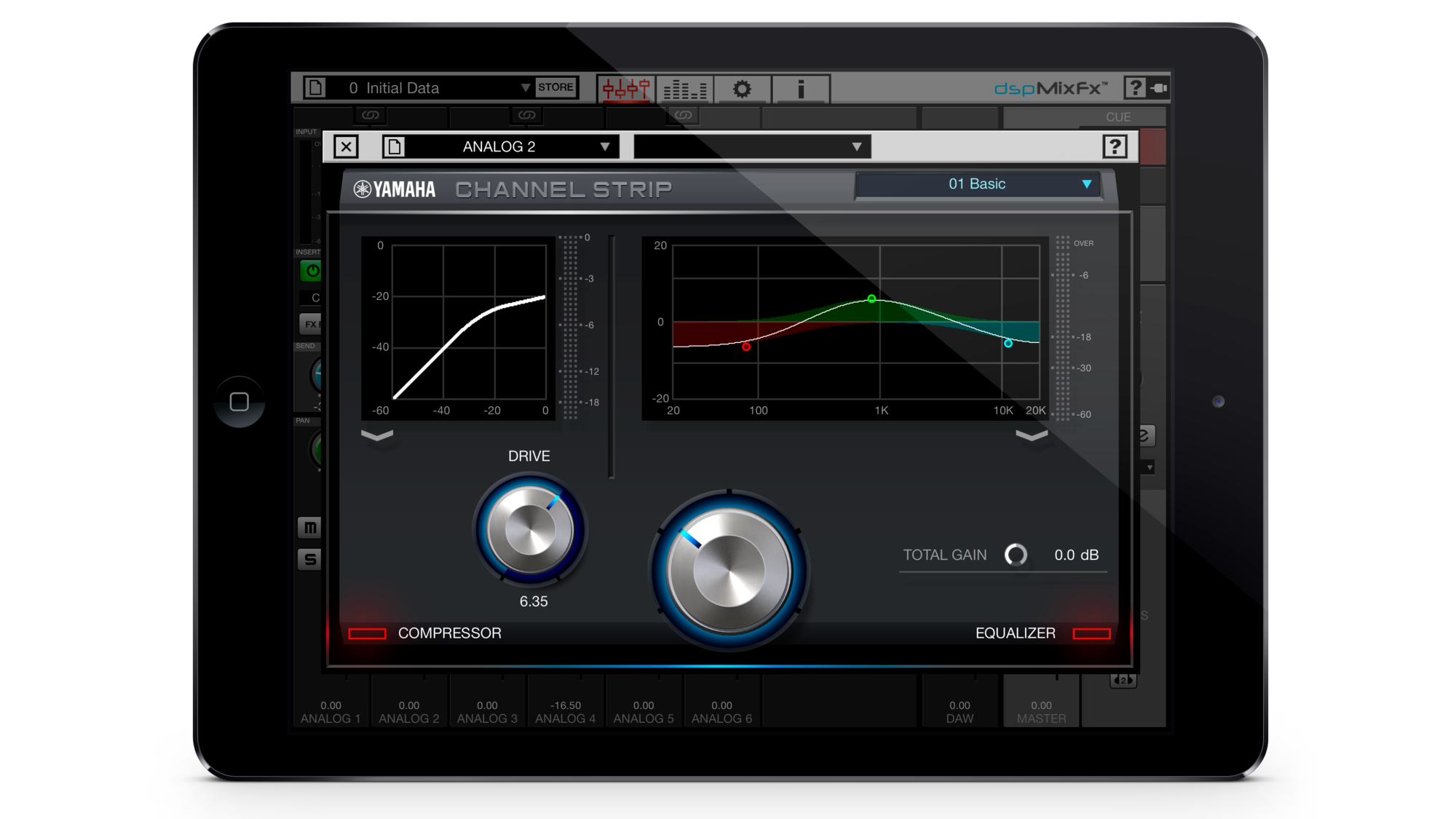
Task: Open the scene file icon beside Initial Data
Action: (x=315, y=87)
